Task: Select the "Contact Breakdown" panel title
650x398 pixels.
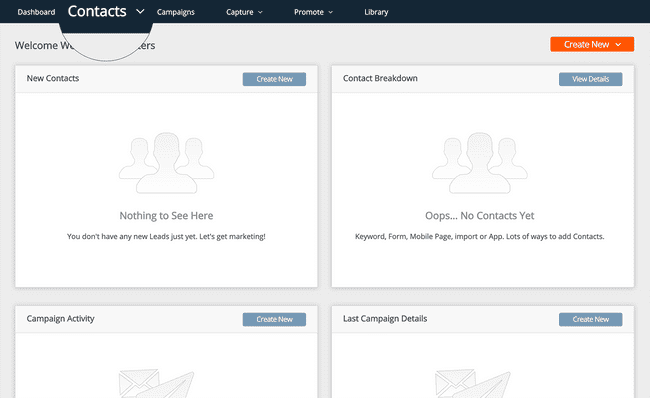Action: click(380, 78)
